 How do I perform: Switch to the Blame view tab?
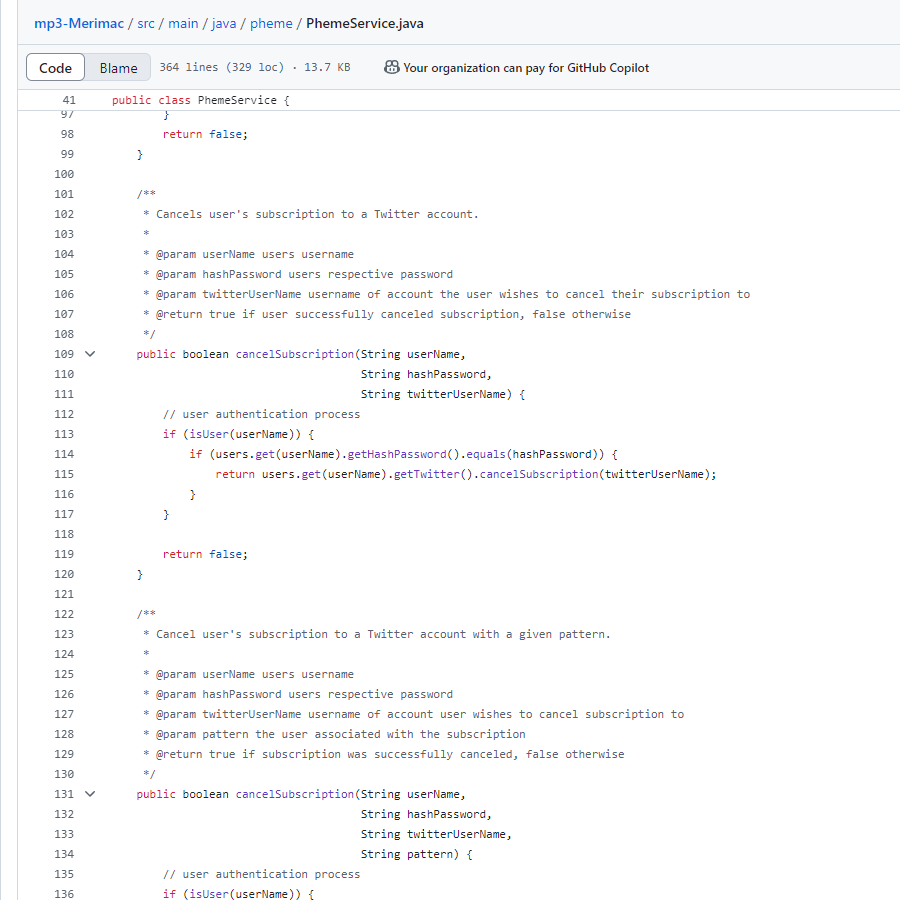pos(118,68)
